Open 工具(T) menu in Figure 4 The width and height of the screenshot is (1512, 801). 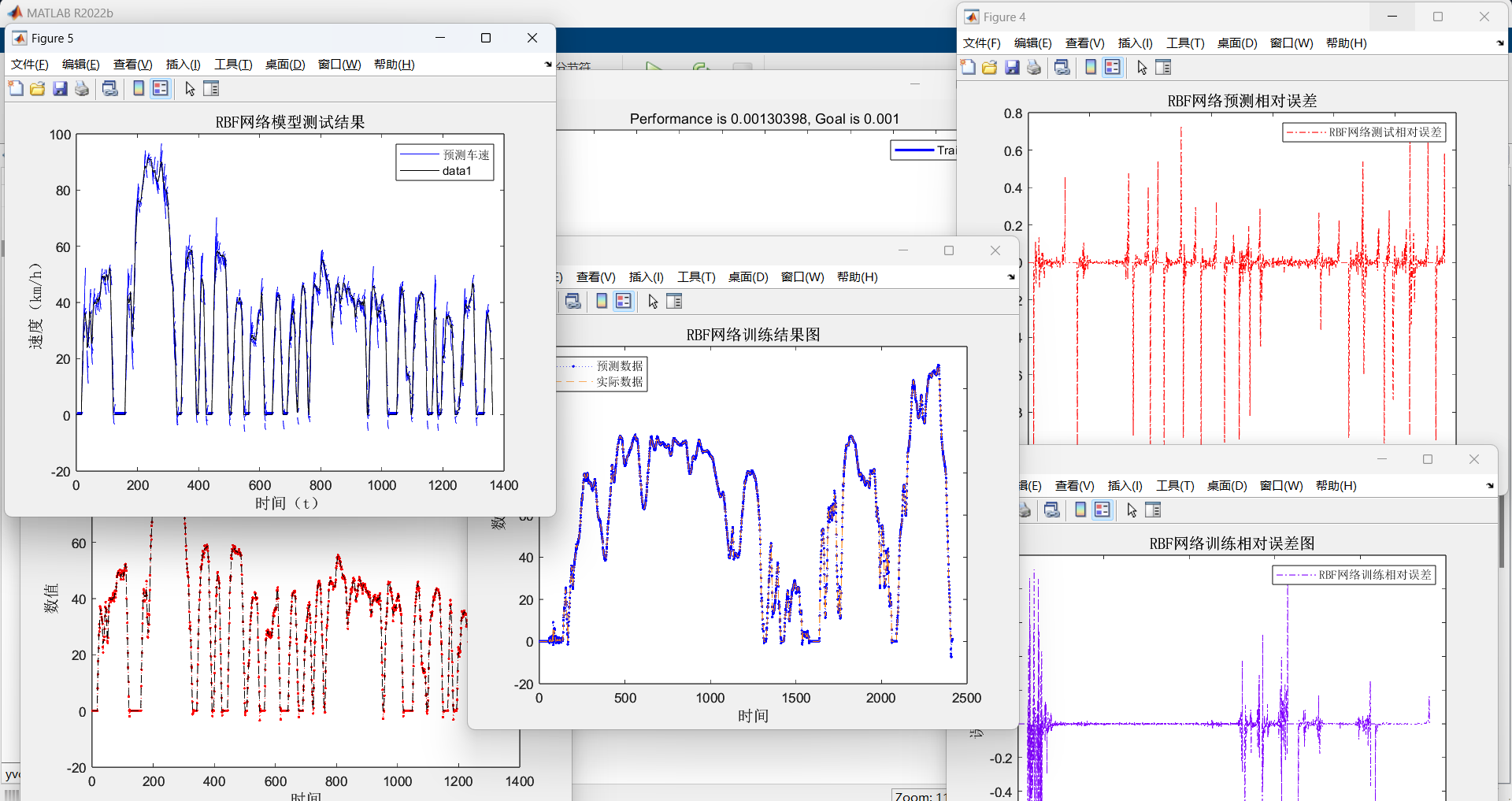click(1184, 43)
